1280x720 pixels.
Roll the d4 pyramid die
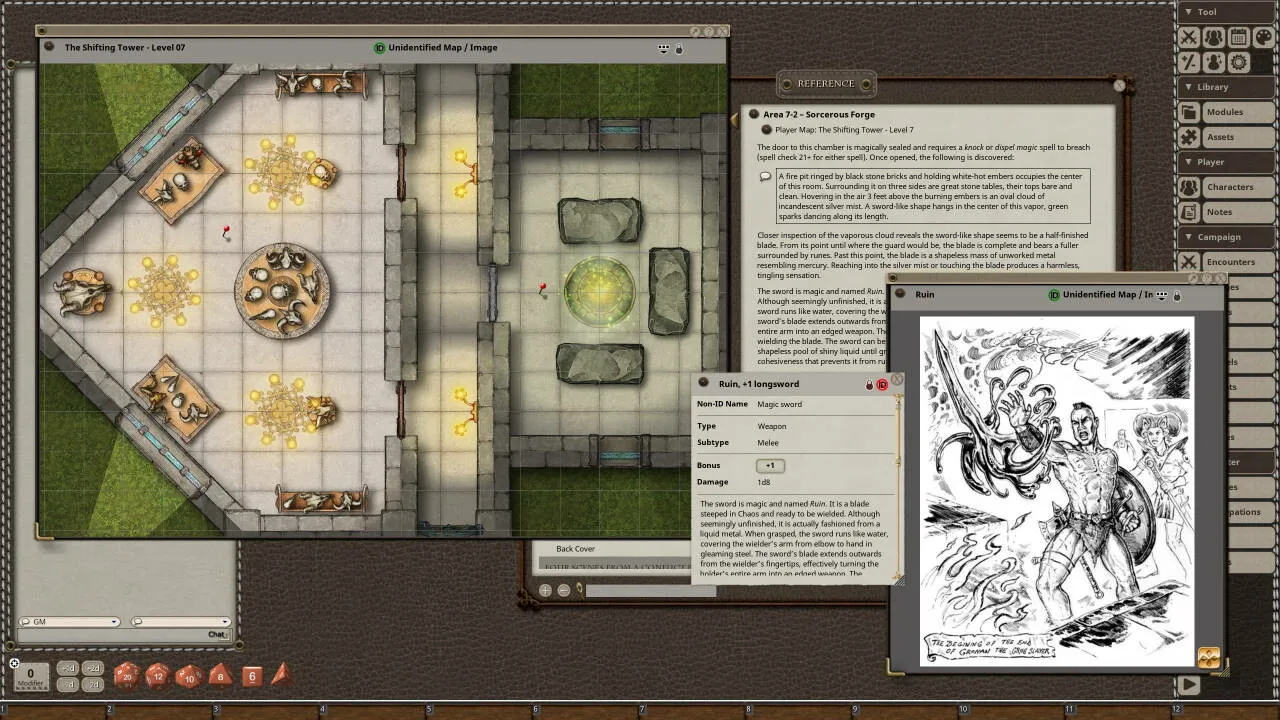click(281, 675)
